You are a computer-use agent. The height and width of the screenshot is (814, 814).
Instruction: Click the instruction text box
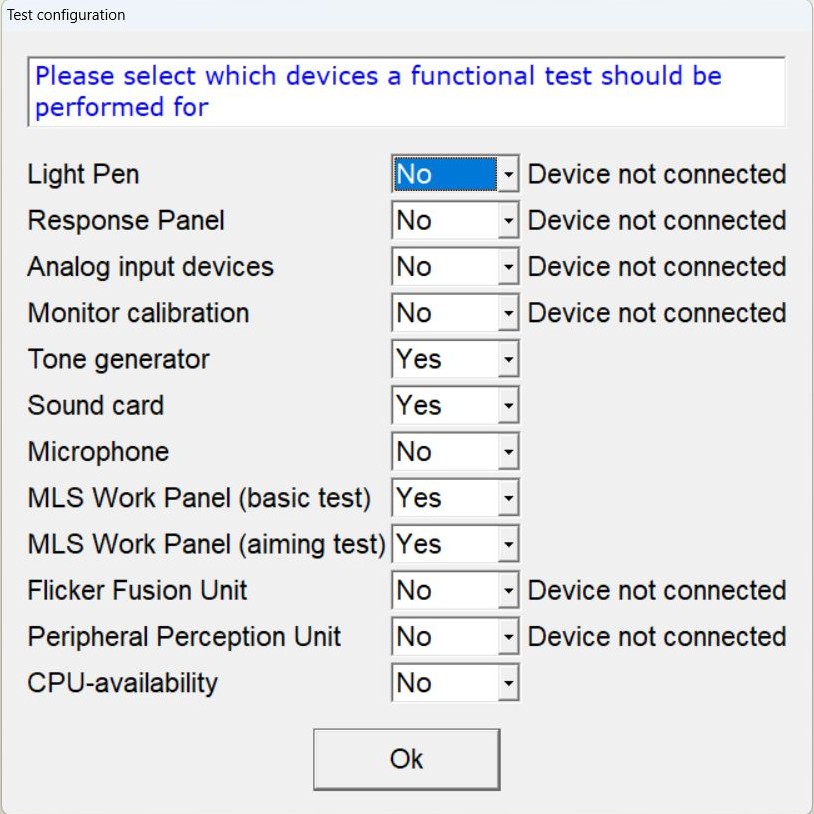[x=406, y=91]
